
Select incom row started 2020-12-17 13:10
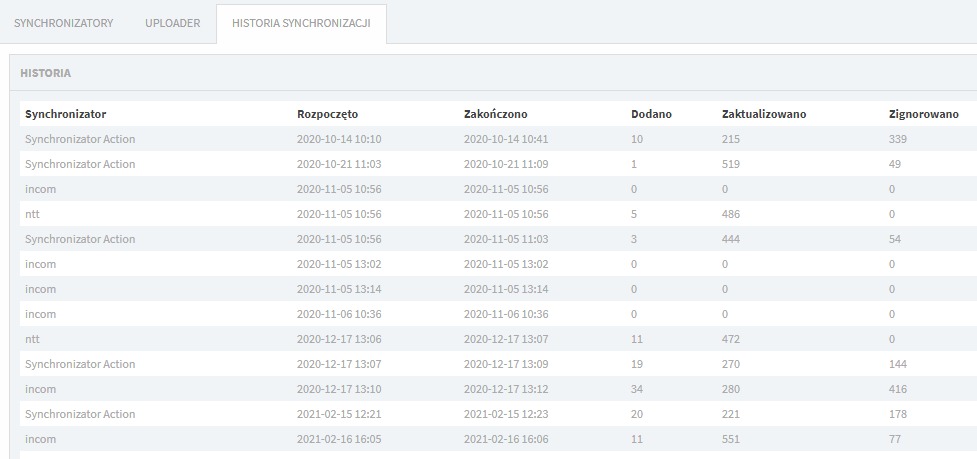(x=498, y=389)
